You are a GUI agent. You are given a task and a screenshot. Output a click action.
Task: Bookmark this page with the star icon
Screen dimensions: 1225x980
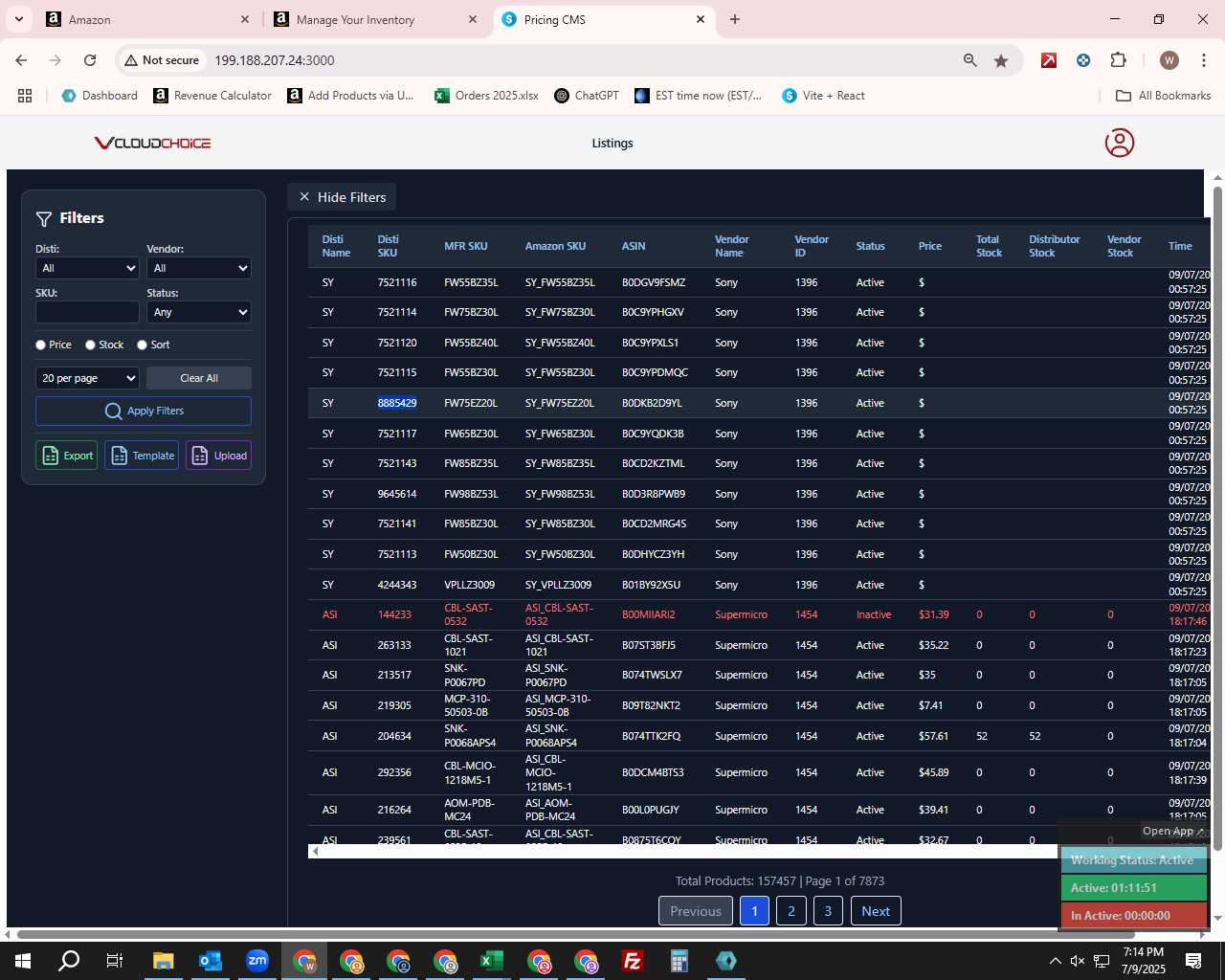(1001, 60)
